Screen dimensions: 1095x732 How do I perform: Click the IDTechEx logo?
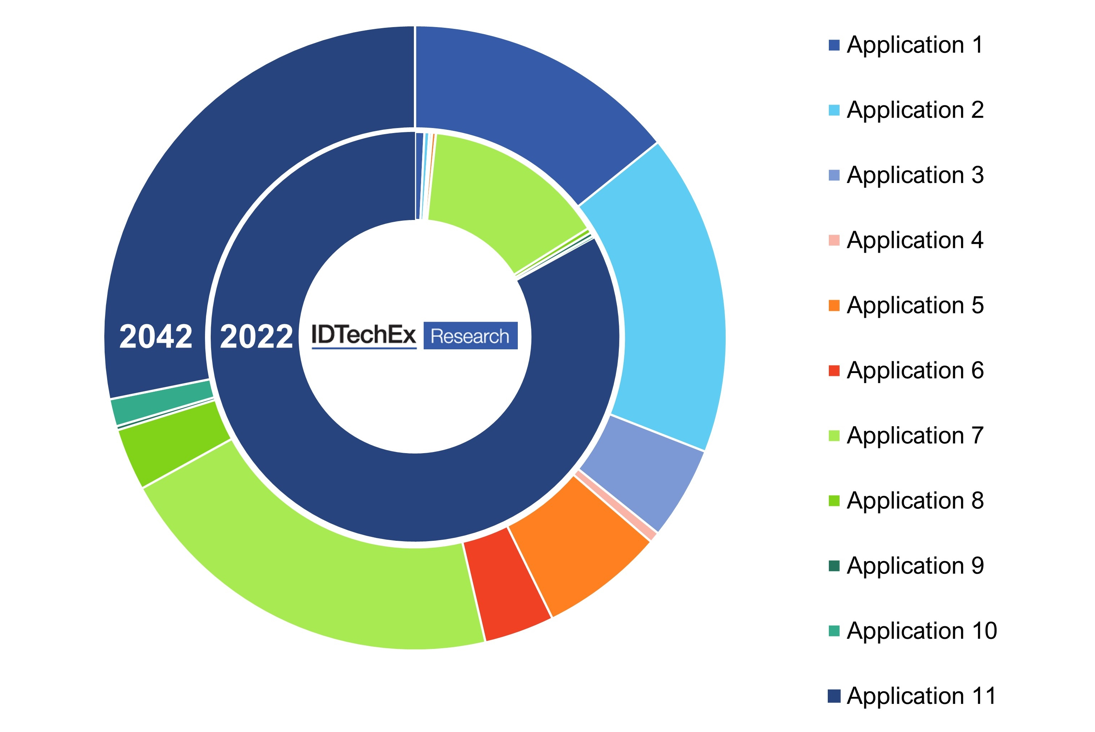click(365, 336)
